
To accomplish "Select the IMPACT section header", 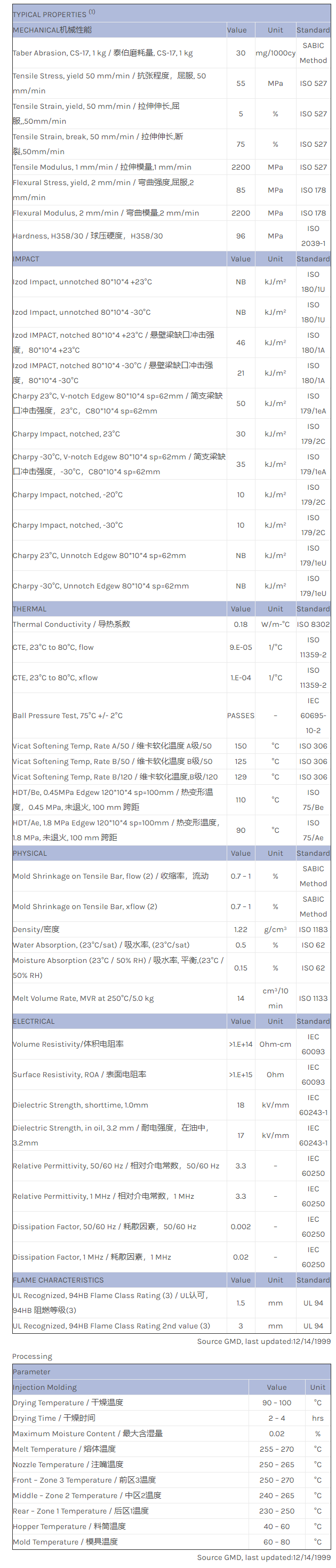I will coord(26,259).
